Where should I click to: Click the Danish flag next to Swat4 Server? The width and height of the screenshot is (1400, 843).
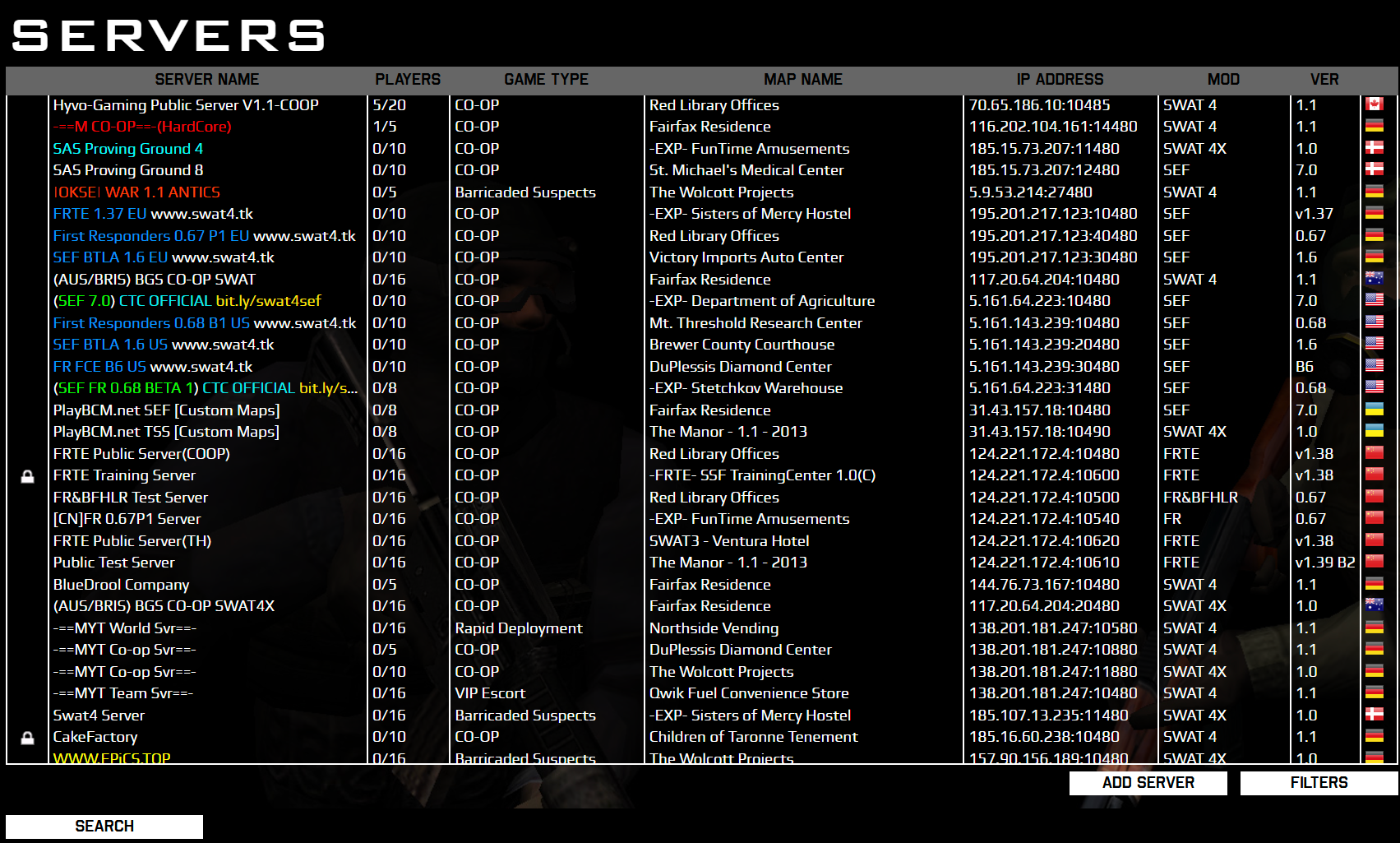pos(1374,715)
